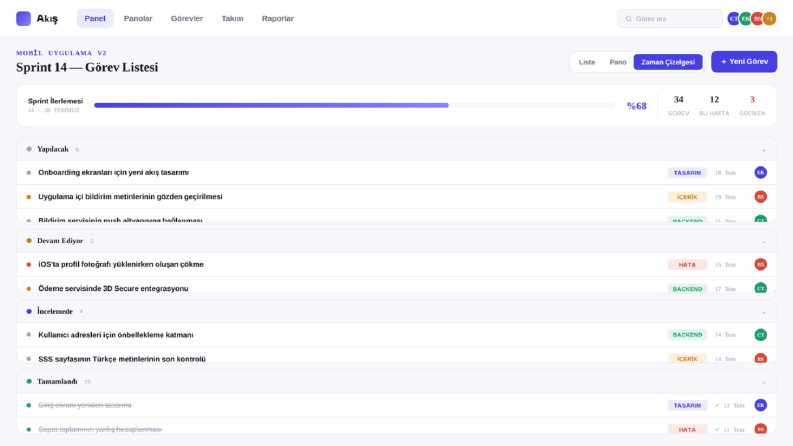Click the red 3 GECİKEN stat

pos(752,106)
